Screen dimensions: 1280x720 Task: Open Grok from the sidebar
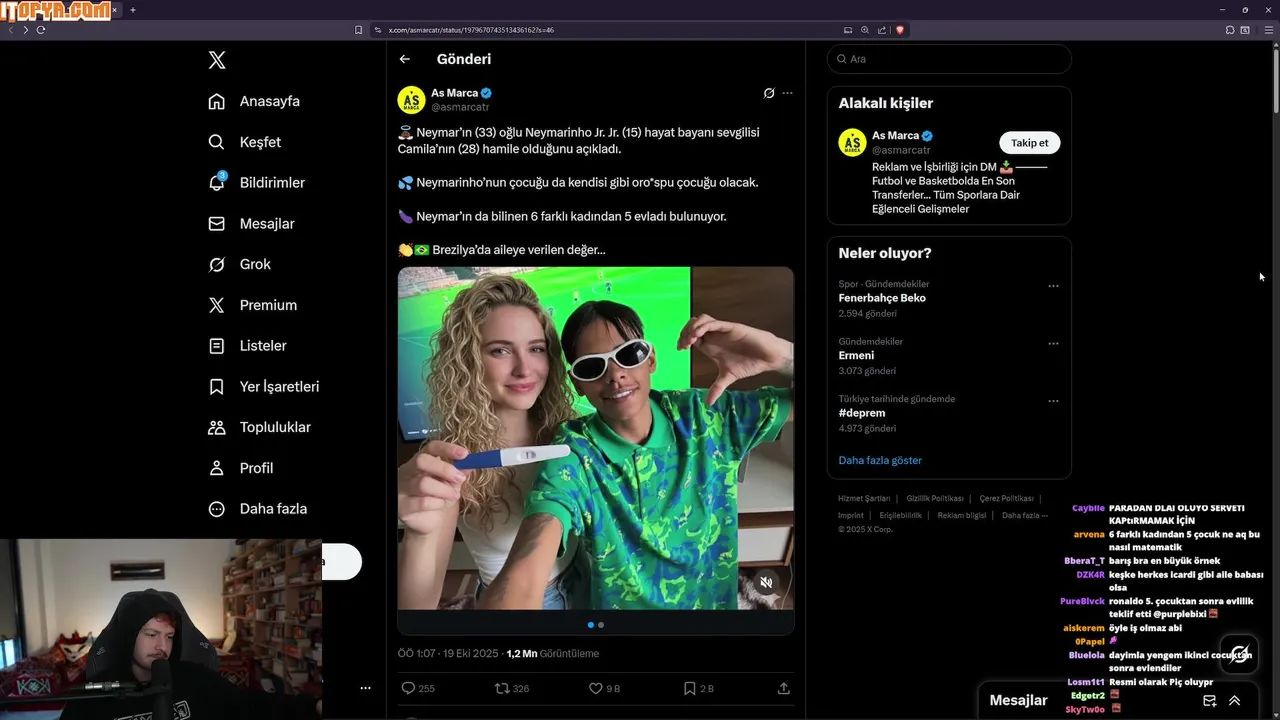point(239,264)
